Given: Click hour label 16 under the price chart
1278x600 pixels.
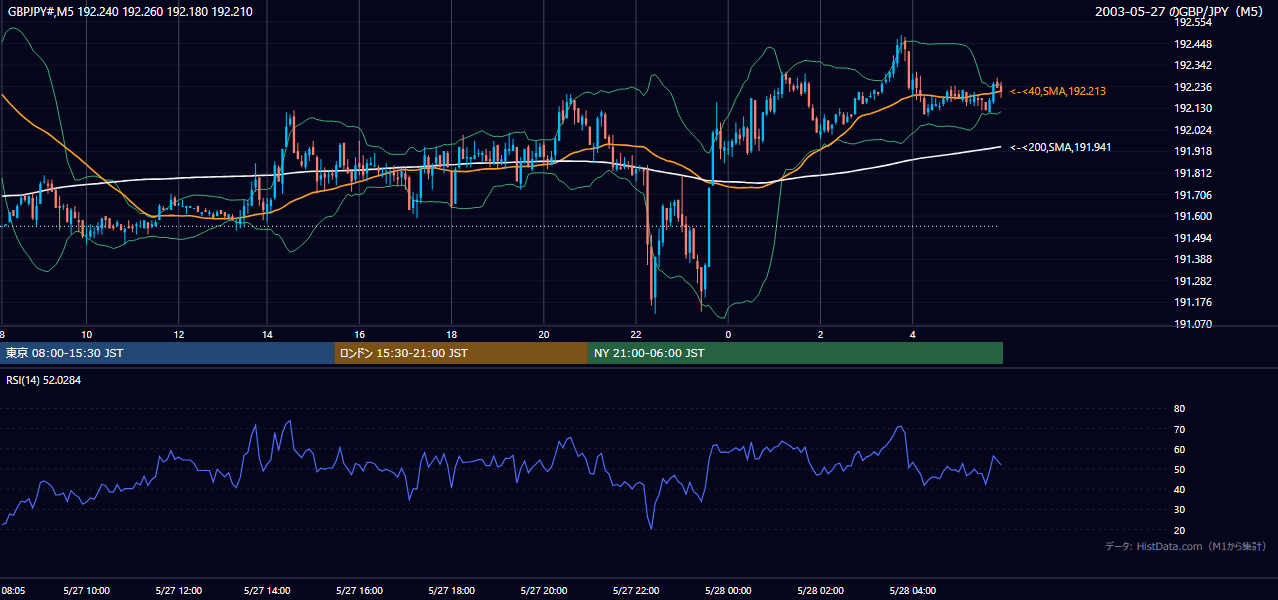Looking at the screenshot, I should tap(359, 334).
